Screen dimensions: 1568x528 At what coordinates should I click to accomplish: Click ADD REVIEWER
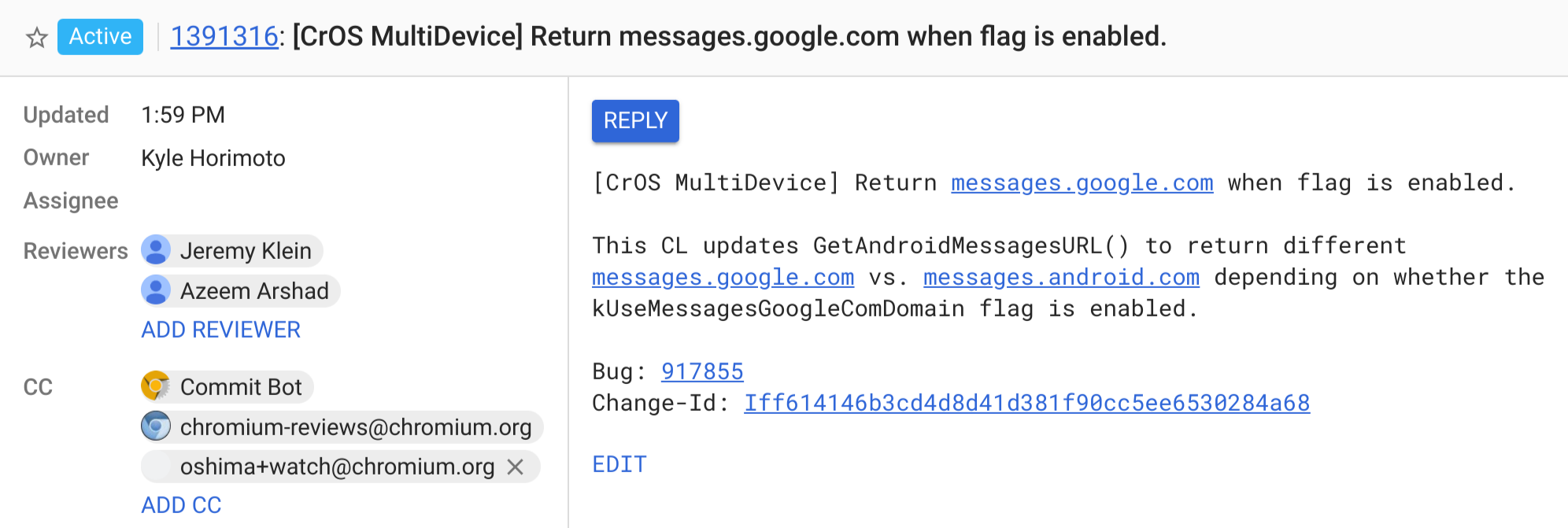pyautogui.click(x=220, y=330)
